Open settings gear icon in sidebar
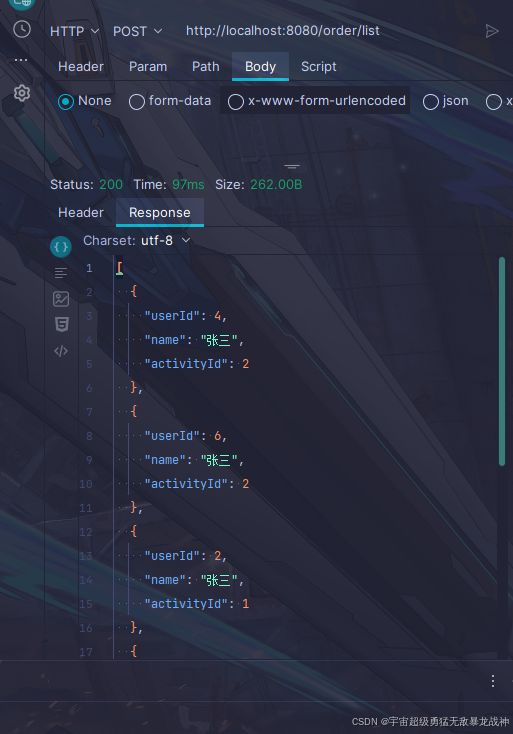 pyautogui.click(x=22, y=93)
